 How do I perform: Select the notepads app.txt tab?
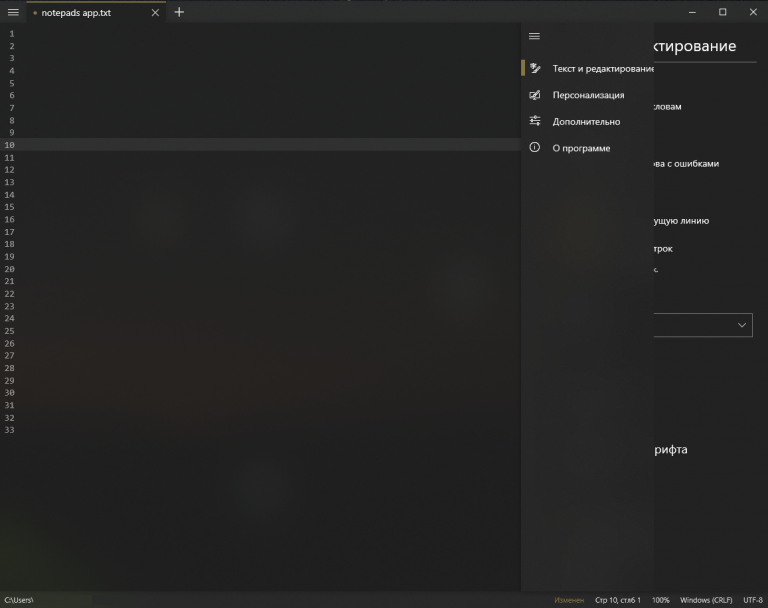tap(96, 13)
